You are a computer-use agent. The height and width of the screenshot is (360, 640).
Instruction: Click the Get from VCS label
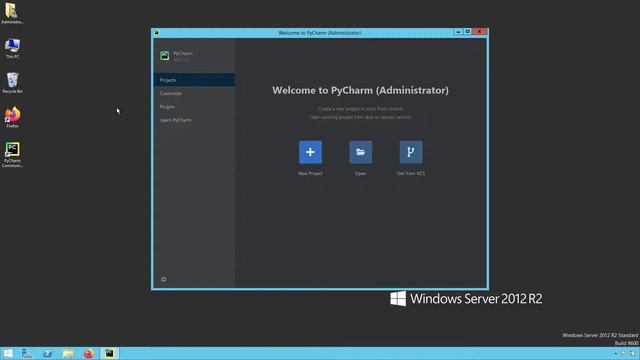click(x=411, y=173)
